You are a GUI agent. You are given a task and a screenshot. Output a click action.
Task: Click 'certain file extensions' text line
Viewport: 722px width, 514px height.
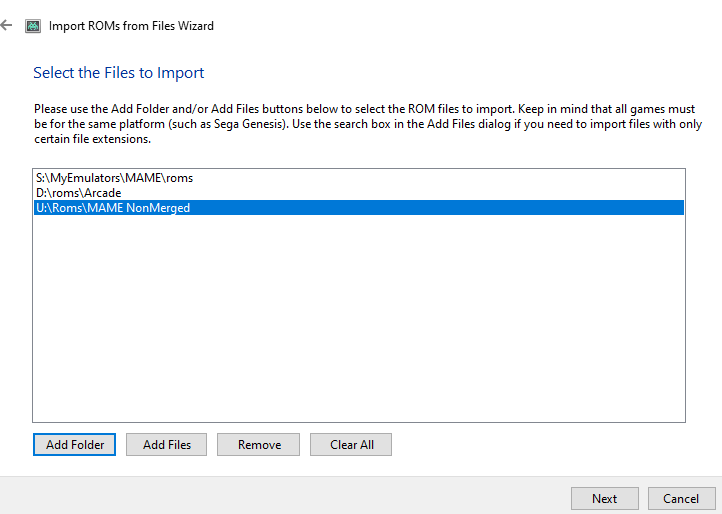(93, 139)
